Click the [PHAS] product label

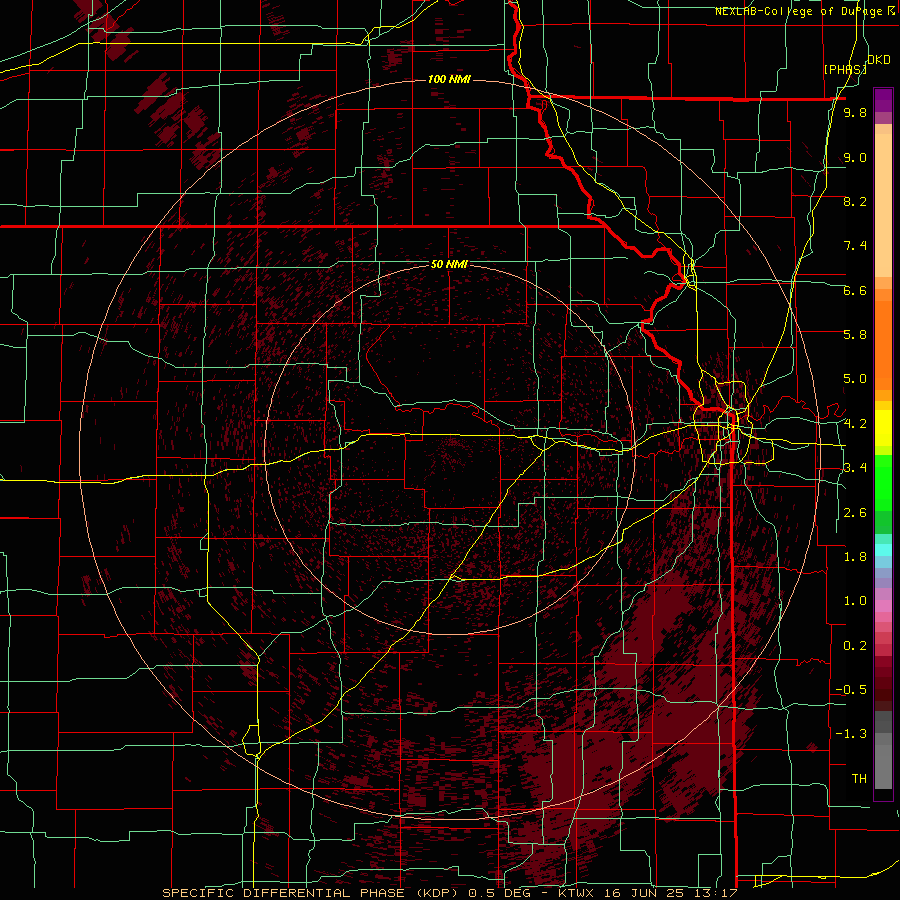click(x=845, y=69)
